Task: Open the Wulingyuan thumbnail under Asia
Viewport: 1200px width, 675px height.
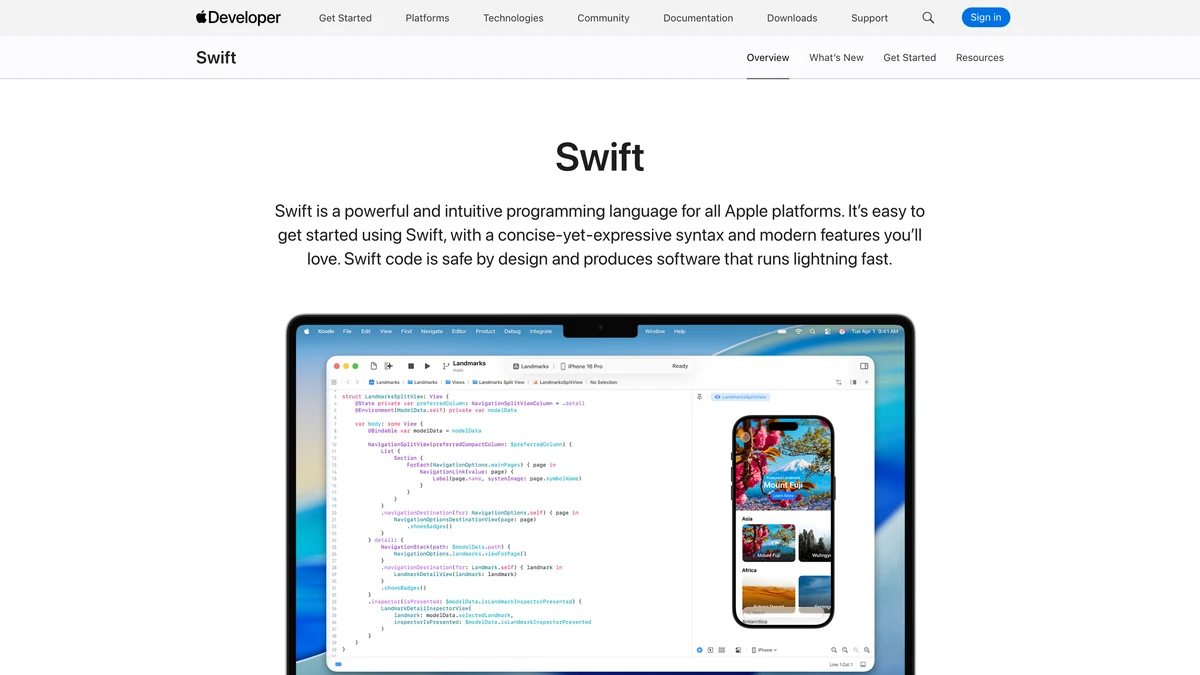Action: click(x=815, y=542)
